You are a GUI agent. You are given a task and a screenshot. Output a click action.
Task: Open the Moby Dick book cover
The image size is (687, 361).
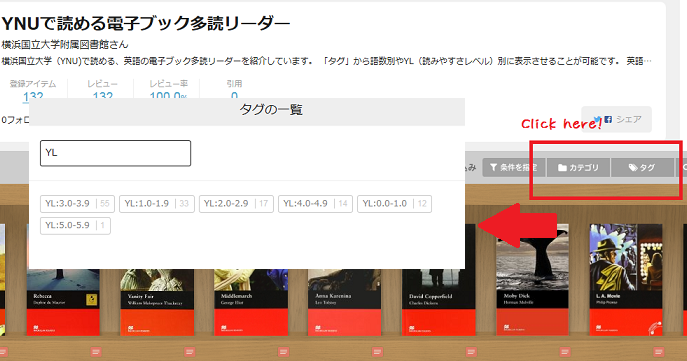point(532,280)
